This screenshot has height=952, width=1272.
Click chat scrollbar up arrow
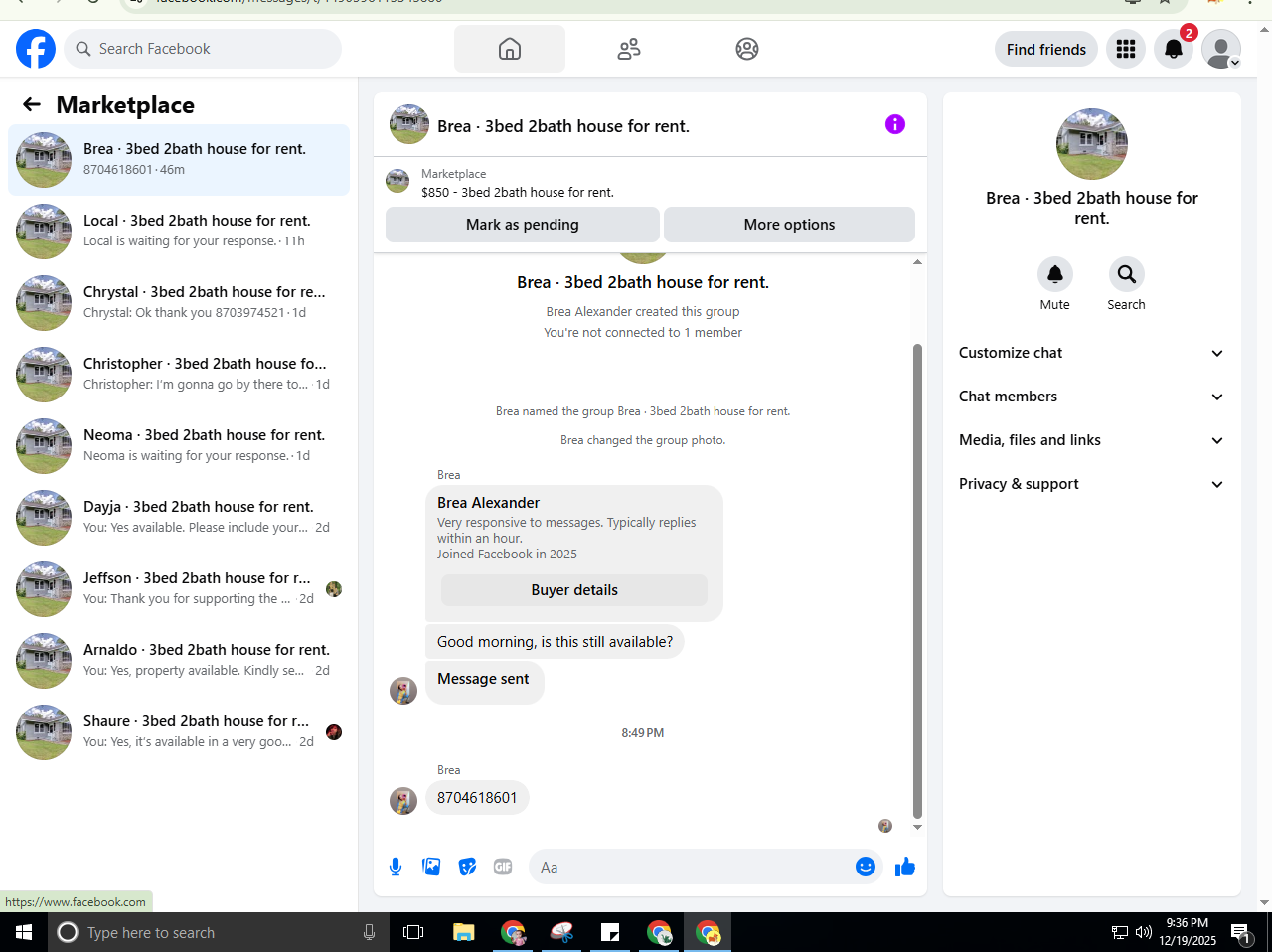(x=917, y=262)
